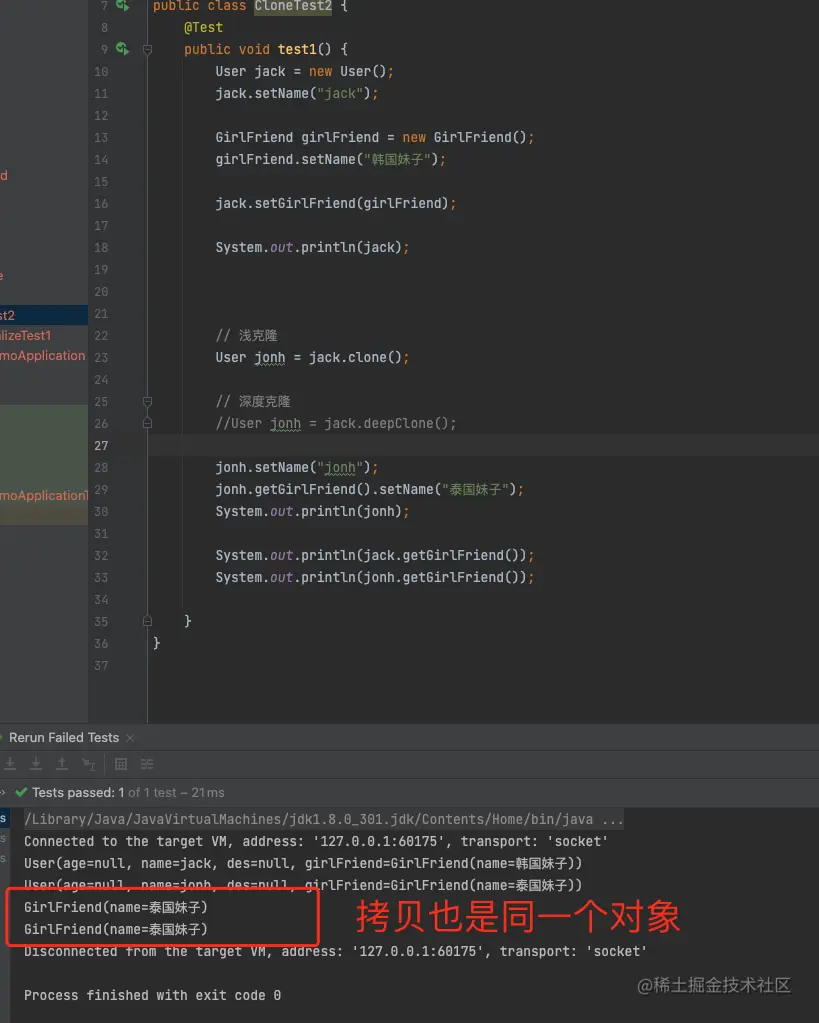Click the commented jack.deepClone() line
The height and width of the screenshot is (1023, 819).
(x=335, y=423)
